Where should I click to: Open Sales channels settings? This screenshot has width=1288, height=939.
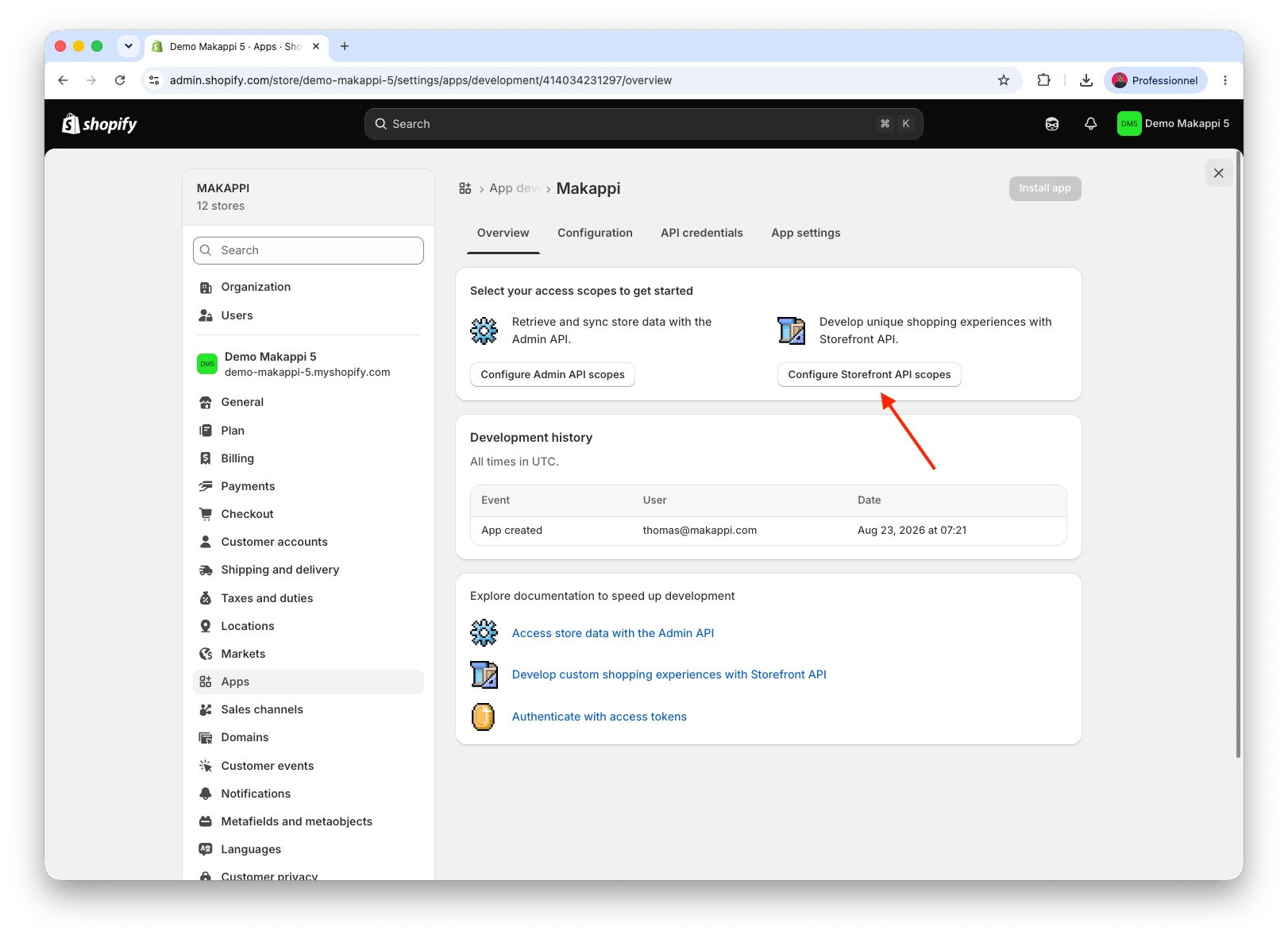(x=308, y=709)
